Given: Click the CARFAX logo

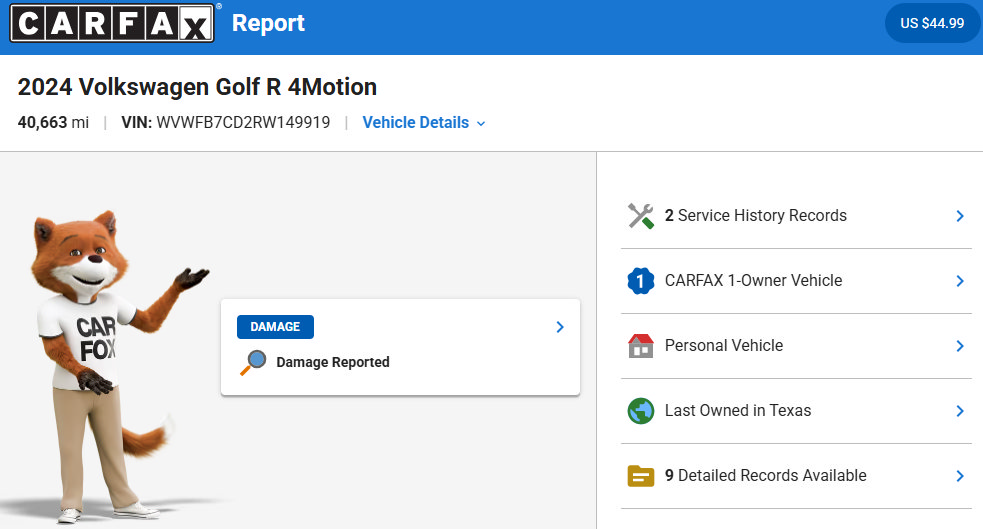Looking at the screenshot, I should point(112,23).
